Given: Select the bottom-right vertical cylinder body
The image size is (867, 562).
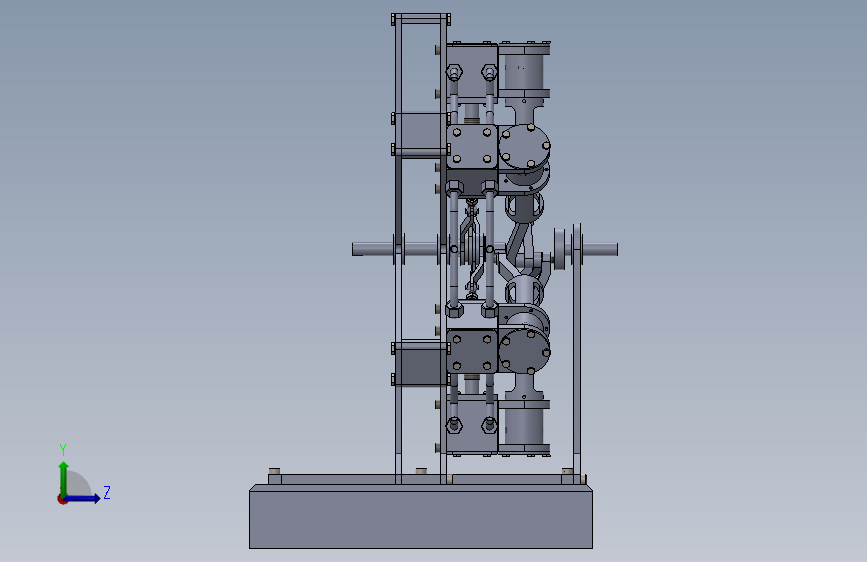Looking at the screenshot, I should pos(524,426).
